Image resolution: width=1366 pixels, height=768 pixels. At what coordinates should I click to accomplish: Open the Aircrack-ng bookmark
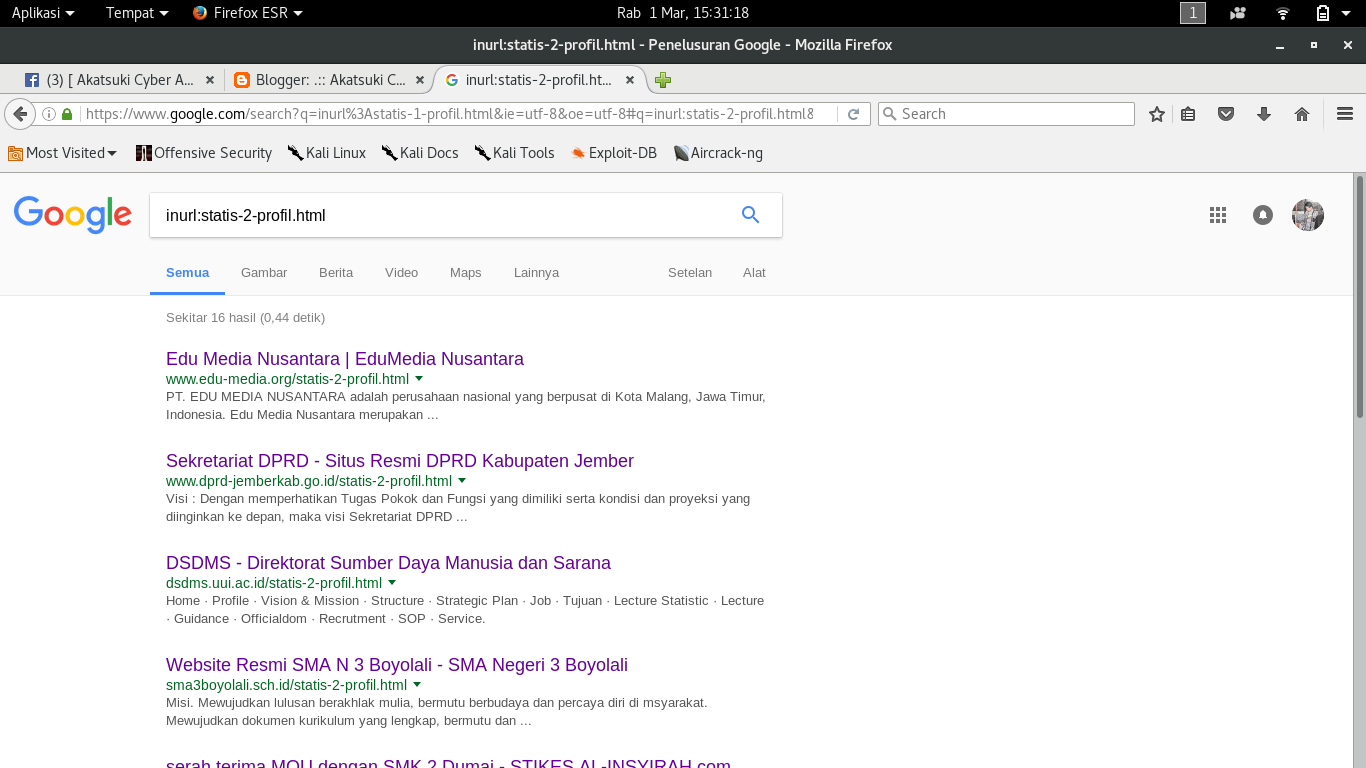pos(718,153)
